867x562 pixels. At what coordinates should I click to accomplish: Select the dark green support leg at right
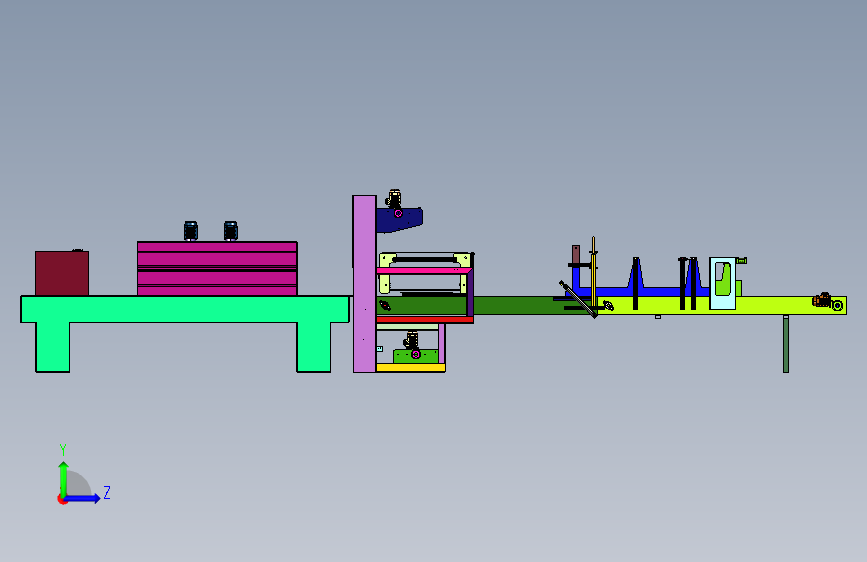coord(786,344)
